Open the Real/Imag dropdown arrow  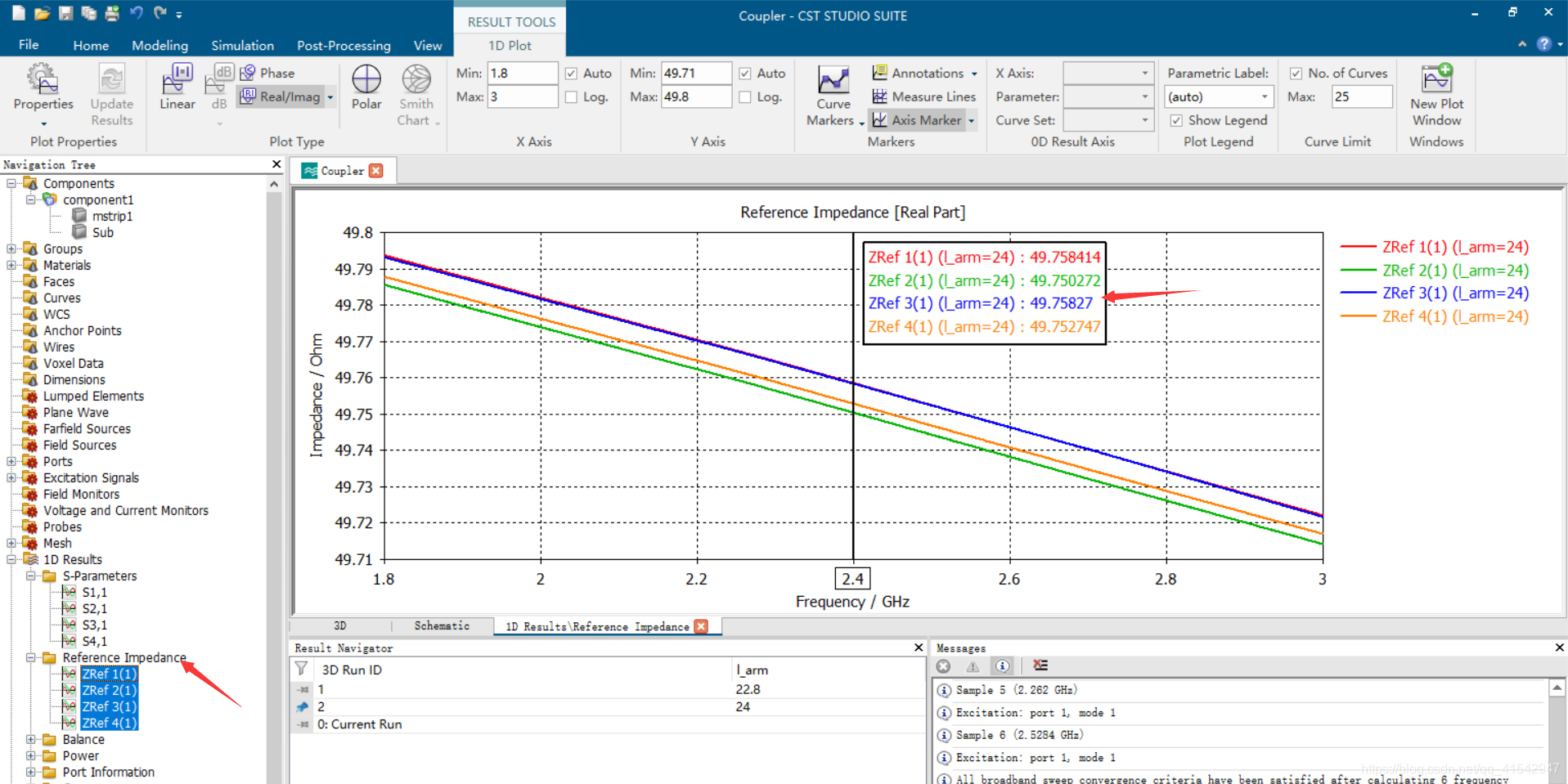pos(330,96)
